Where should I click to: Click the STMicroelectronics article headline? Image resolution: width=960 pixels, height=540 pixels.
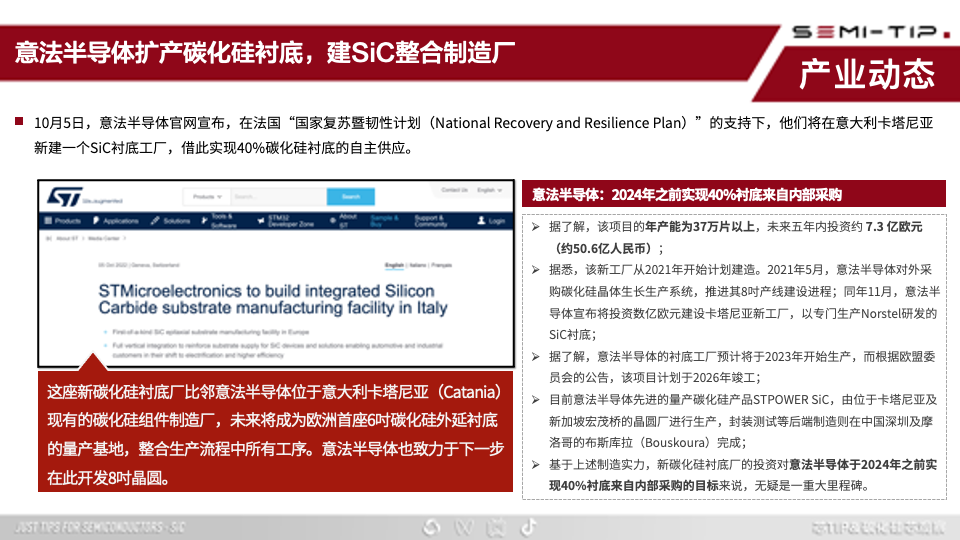pos(272,299)
